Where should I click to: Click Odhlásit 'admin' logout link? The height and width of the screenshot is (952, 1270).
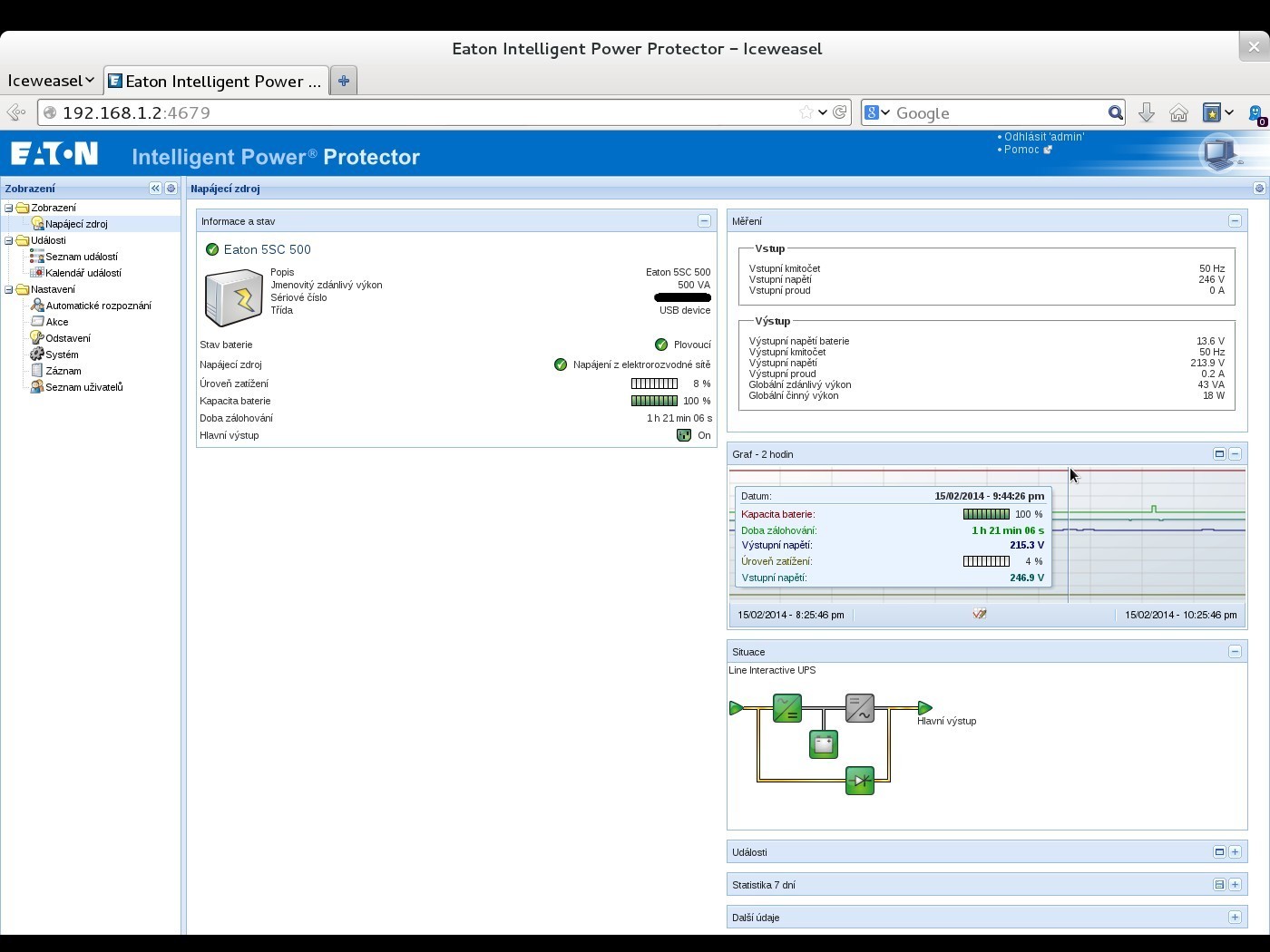(1044, 137)
